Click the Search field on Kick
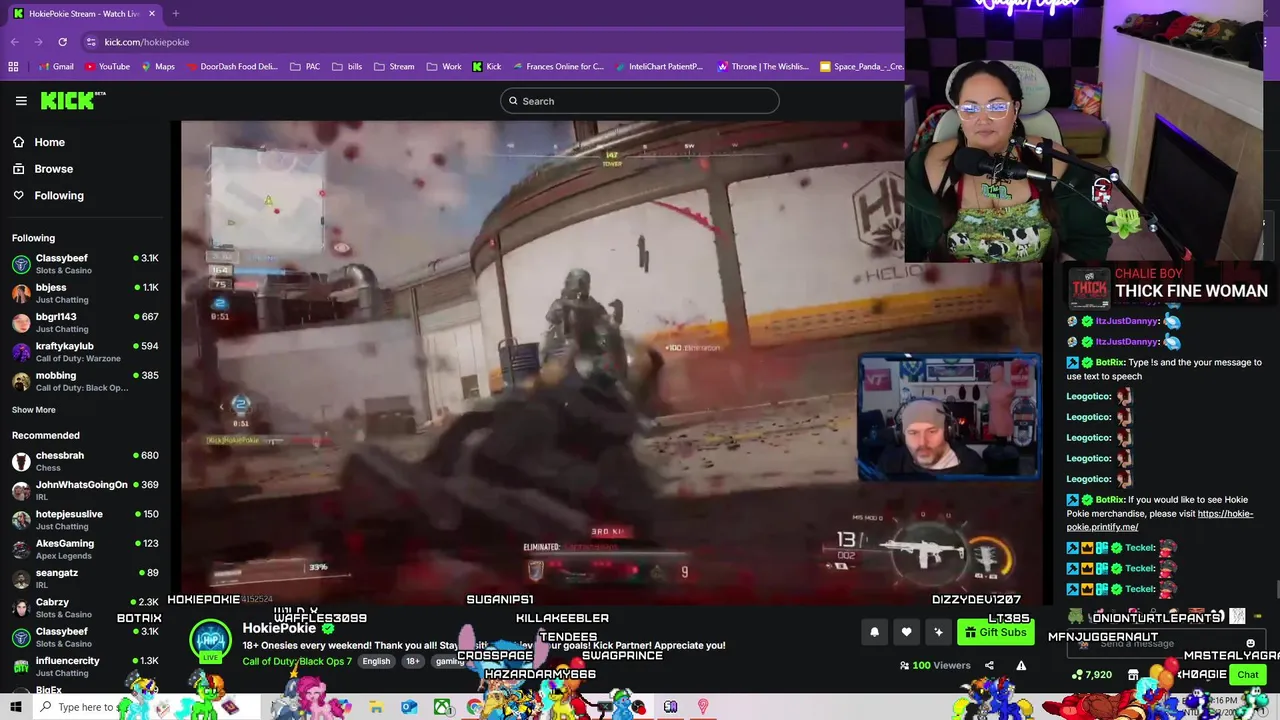Image resolution: width=1280 pixels, height=720 pixels. tap(640, 101)
